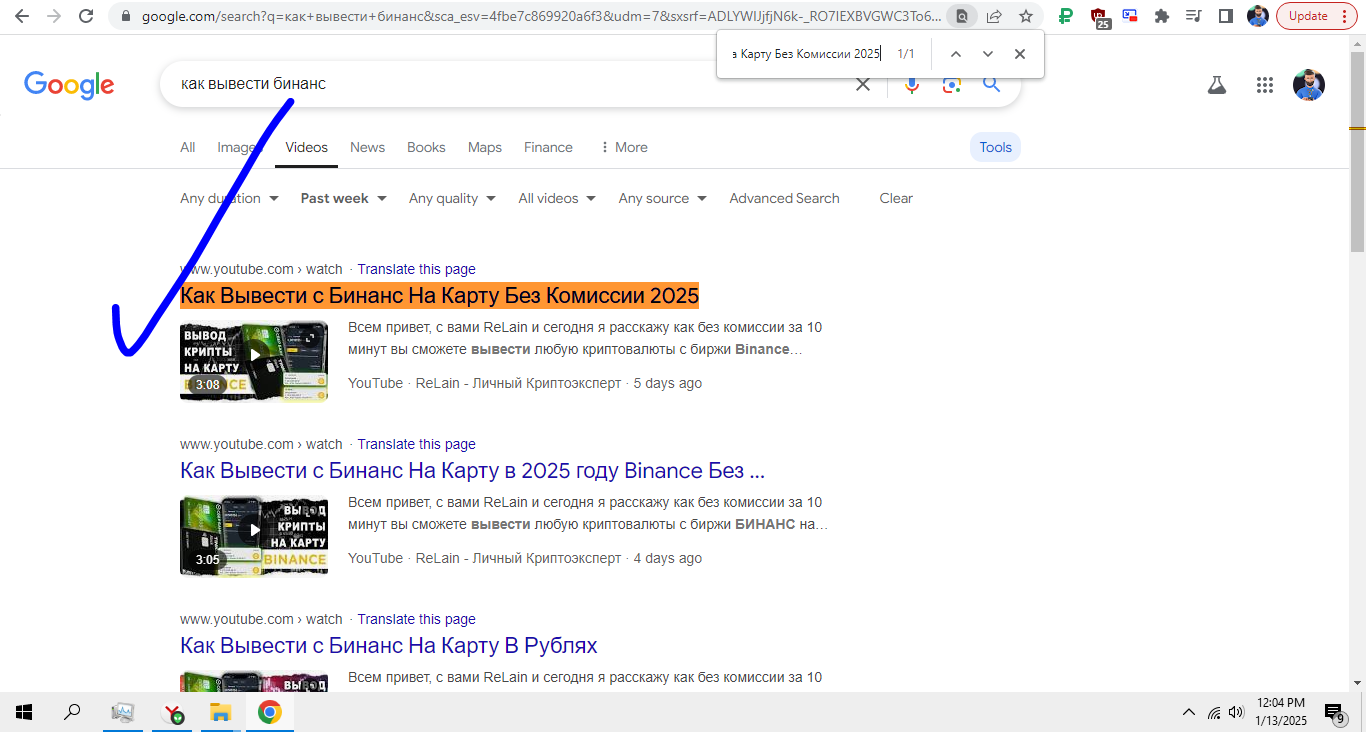Go to the Google homepage logo

point(69,85)
